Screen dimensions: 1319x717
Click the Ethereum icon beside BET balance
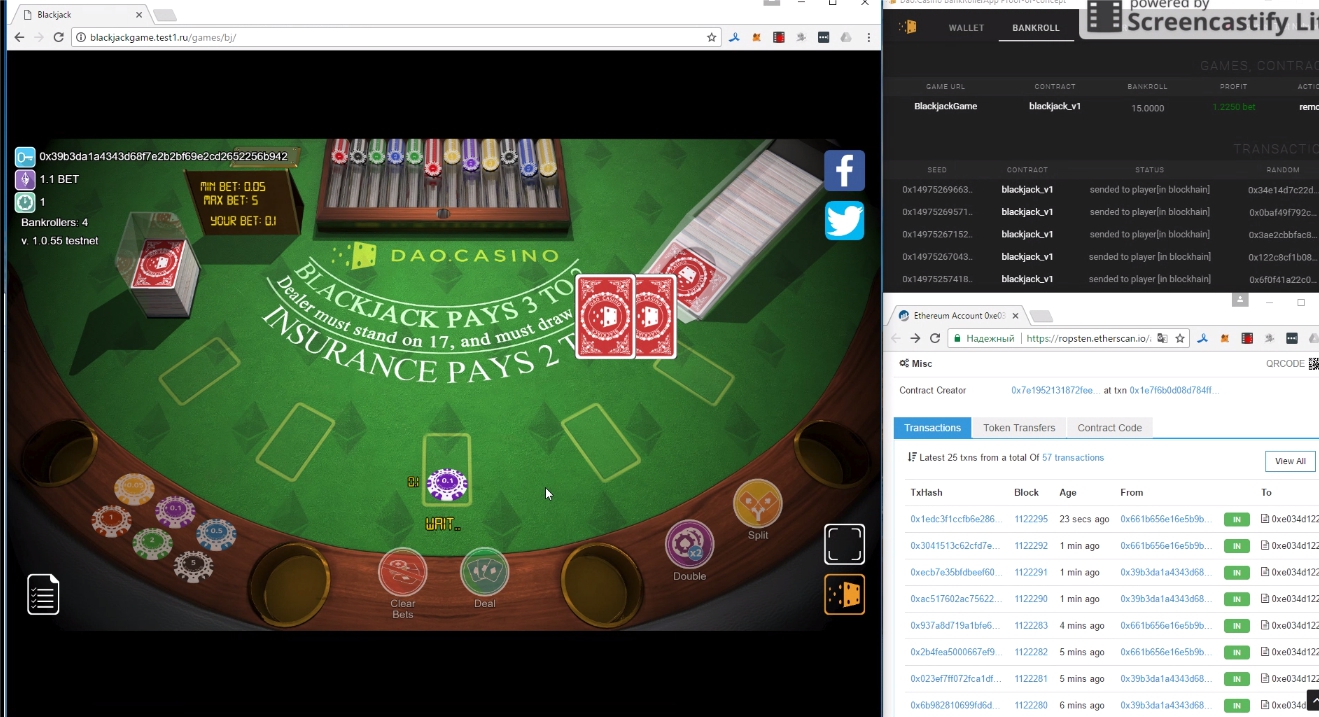point(25,180)
